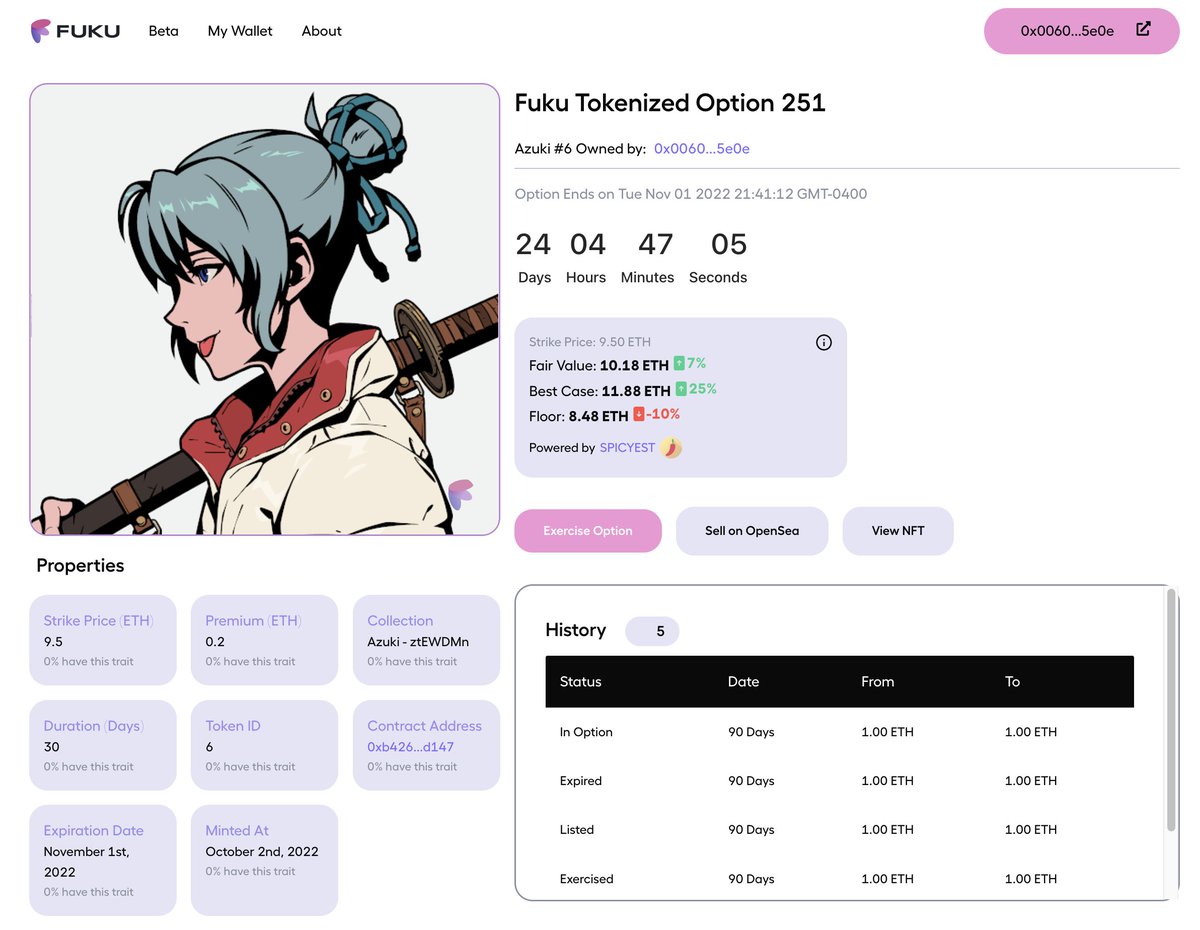The width and height of the screenshot is (1200, 930).
Task: Click the Fuku Tokenized Option 251 title
Action: tap(670, 103)
